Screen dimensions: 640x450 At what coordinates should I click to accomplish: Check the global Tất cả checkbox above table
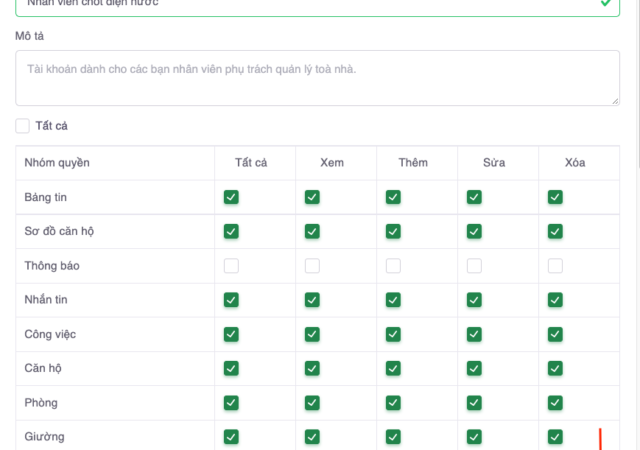[23, 127]
